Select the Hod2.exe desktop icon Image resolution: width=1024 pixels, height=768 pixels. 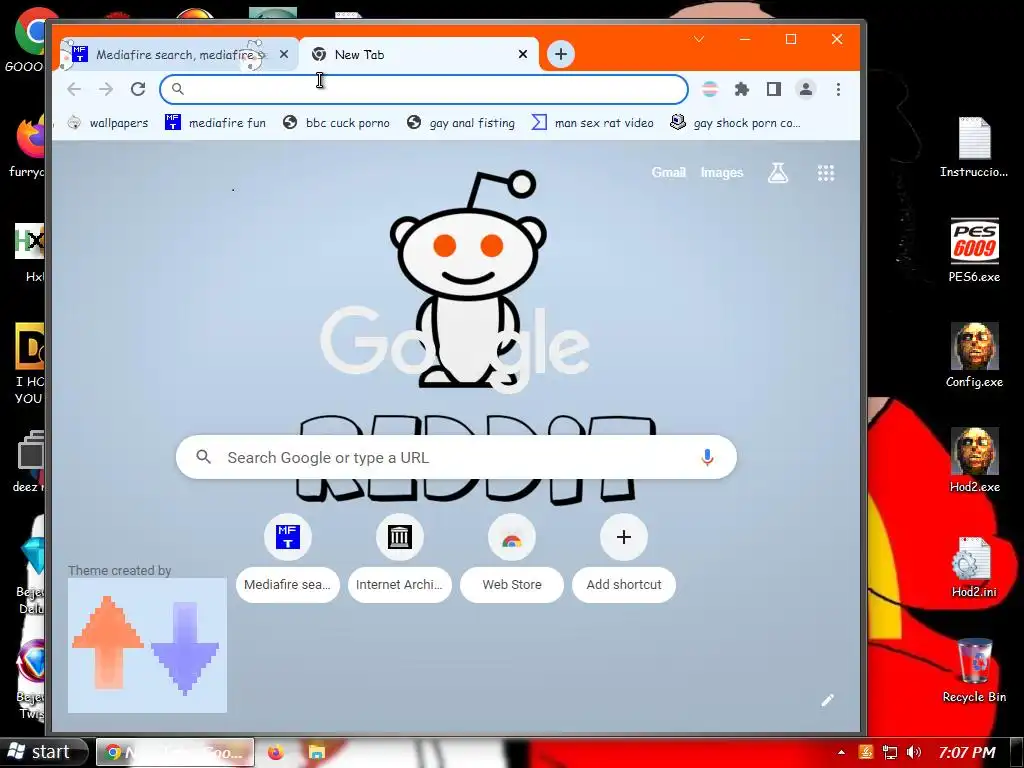(x=974, y=460)
